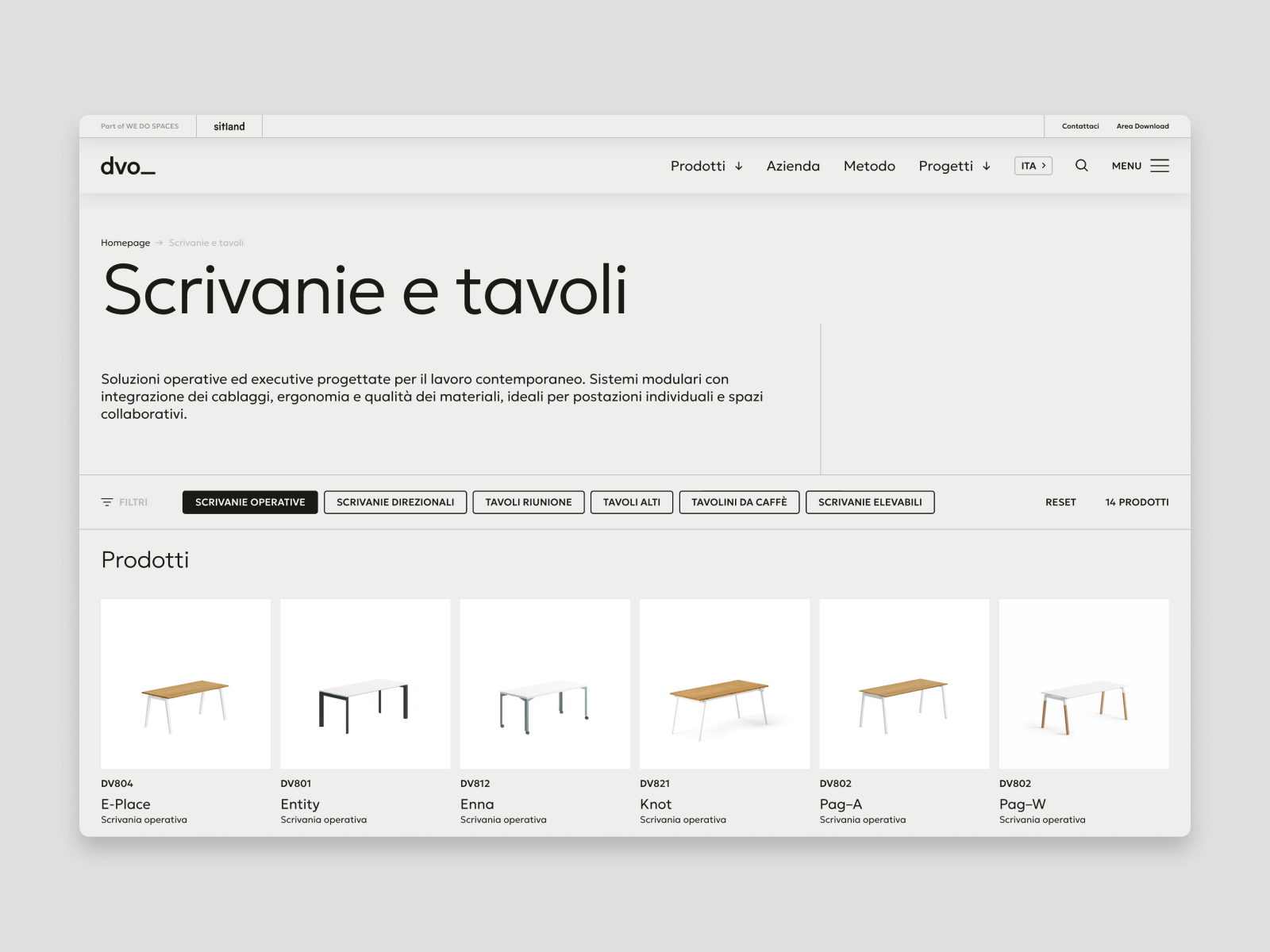
Task: Open the Area Download link
Action: click(1142, 126)
